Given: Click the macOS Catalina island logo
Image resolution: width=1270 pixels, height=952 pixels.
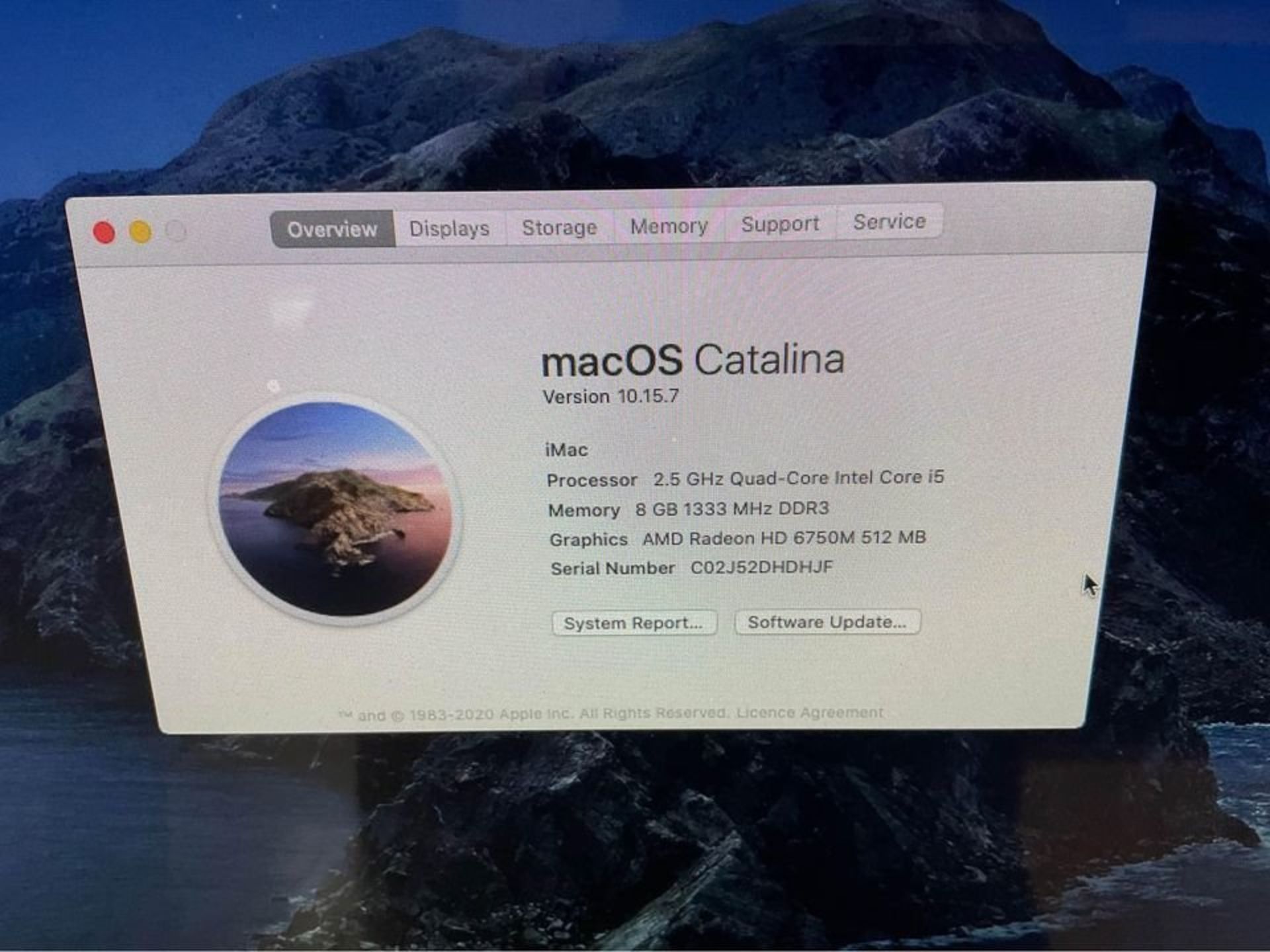Looking at the screenshot, I should (x=335, y=509).
